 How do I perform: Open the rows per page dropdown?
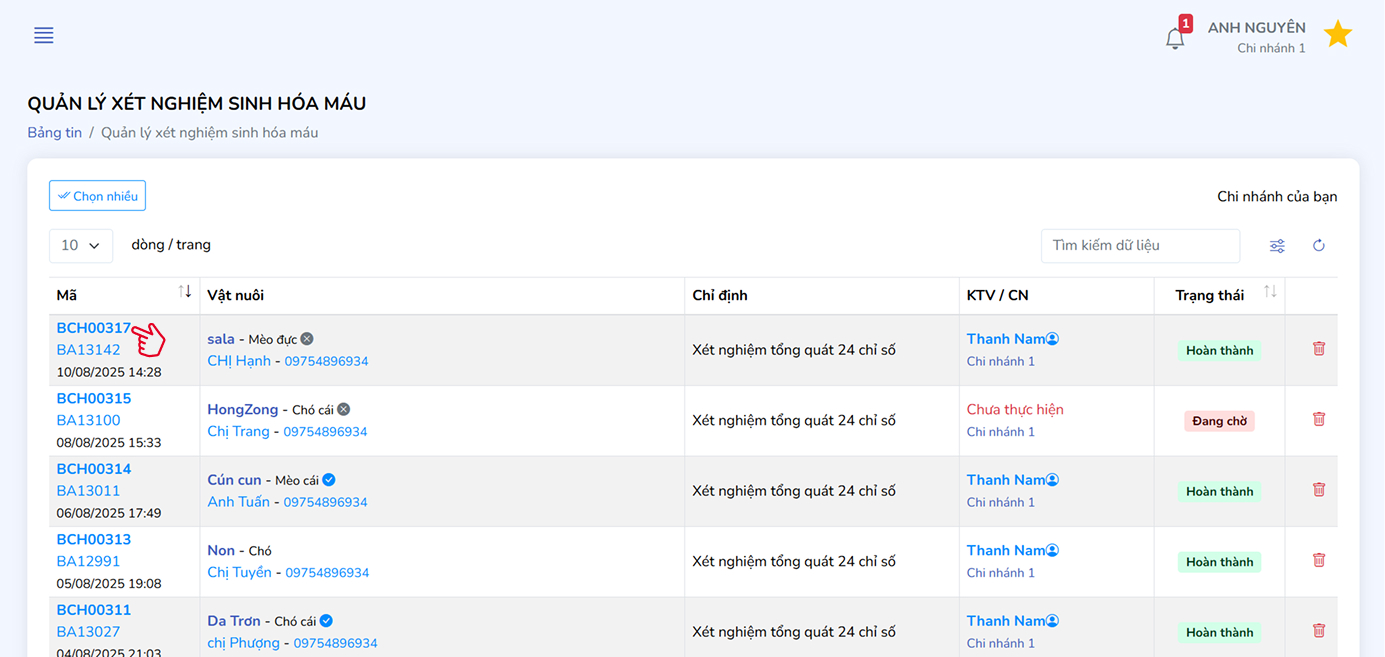(x=81, y=246)
